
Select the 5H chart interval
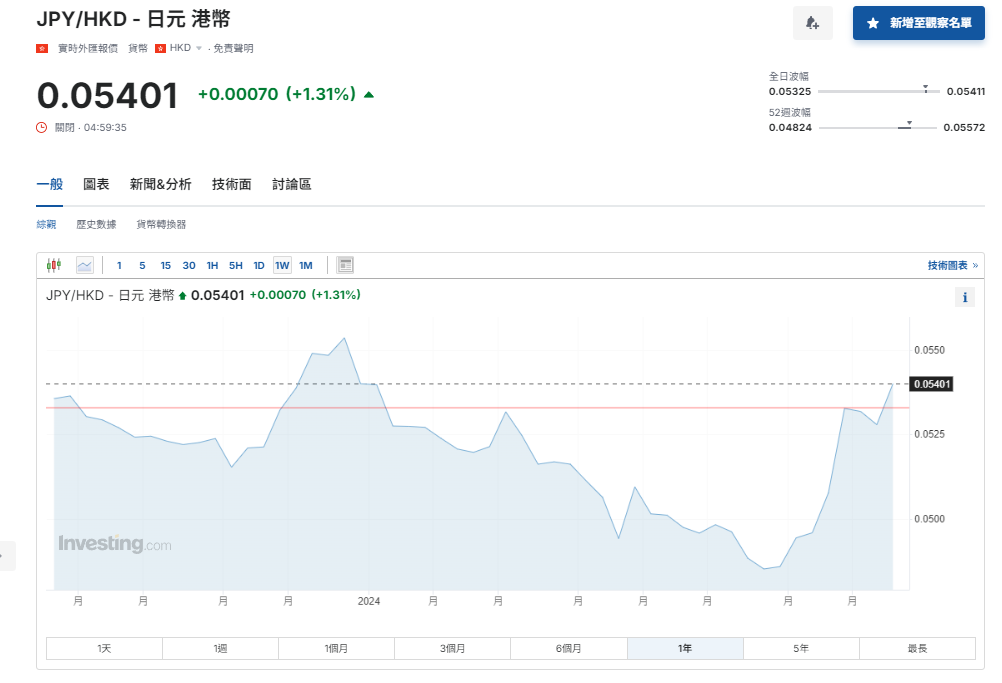click(x=235, y=265)
